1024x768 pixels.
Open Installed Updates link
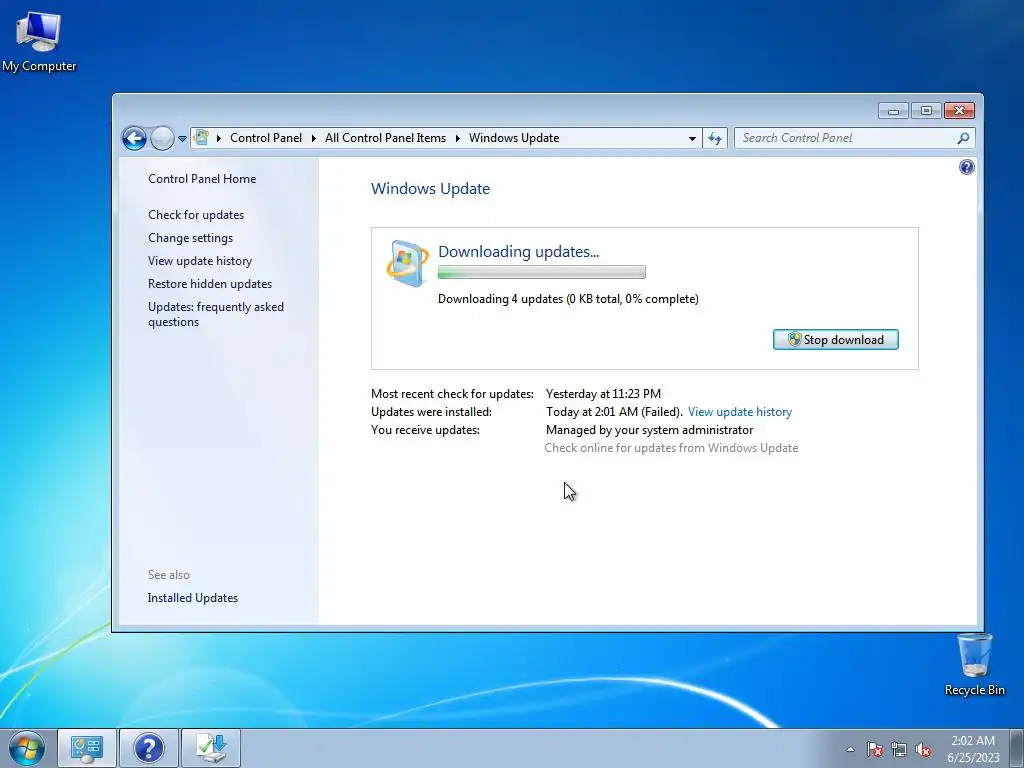[x=193, y=598]
